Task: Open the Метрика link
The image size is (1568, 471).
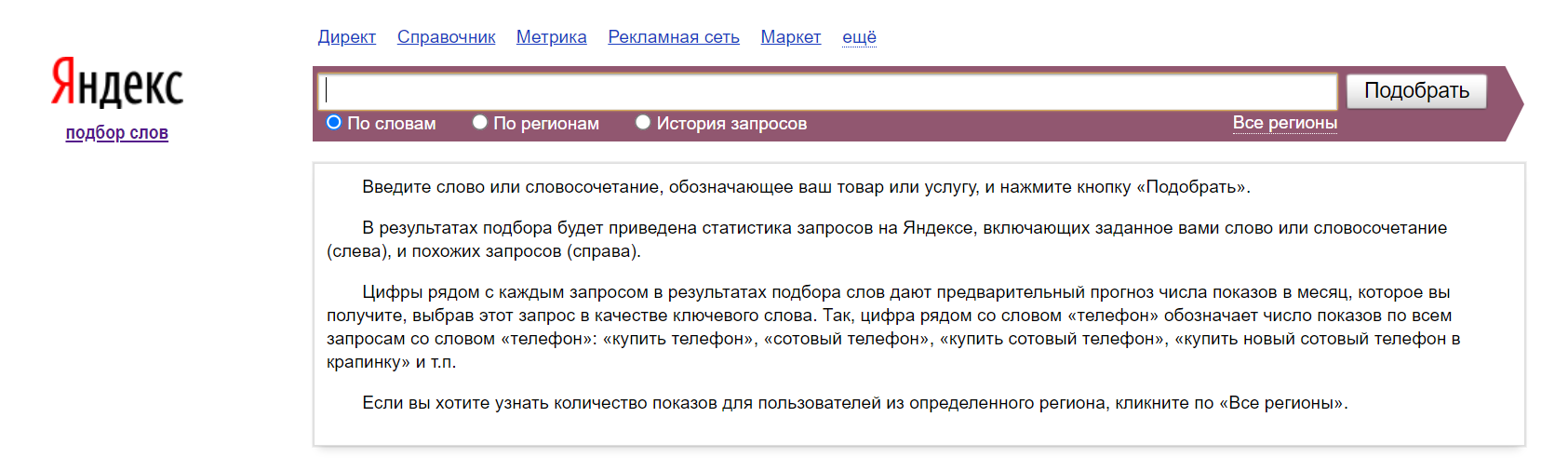Action: (x=551, y=37)
